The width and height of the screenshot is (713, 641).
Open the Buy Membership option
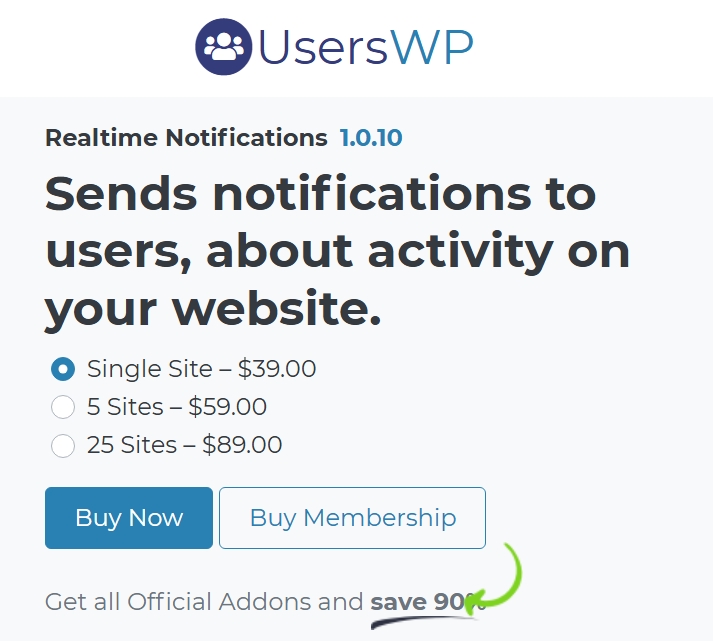(x=352, y=518)
